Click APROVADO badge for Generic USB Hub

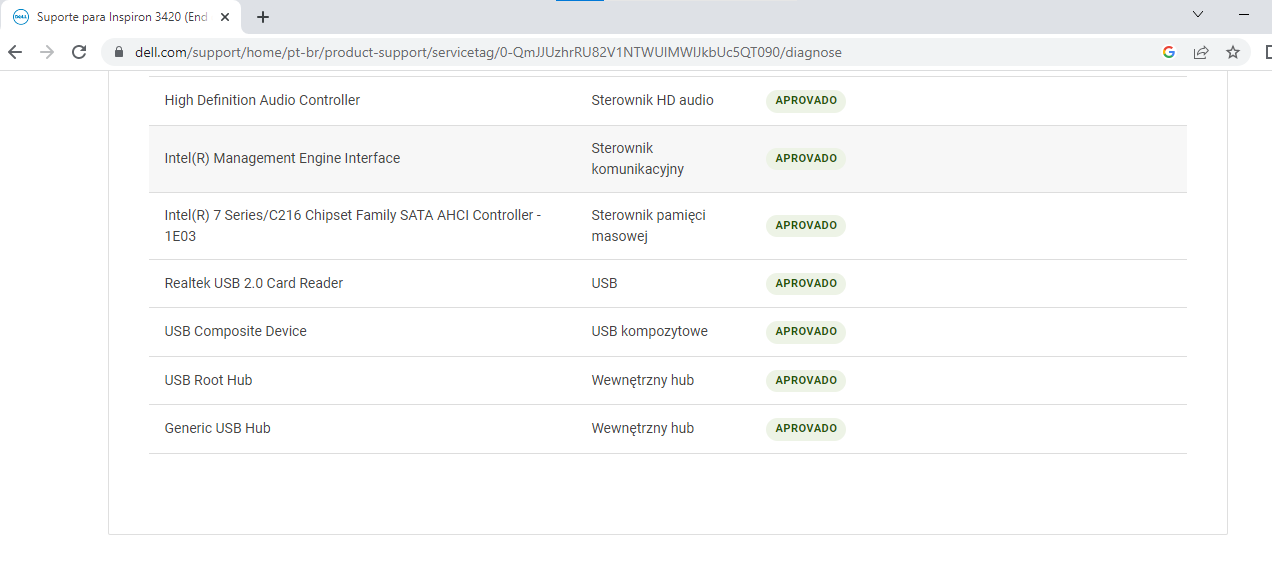806,428
